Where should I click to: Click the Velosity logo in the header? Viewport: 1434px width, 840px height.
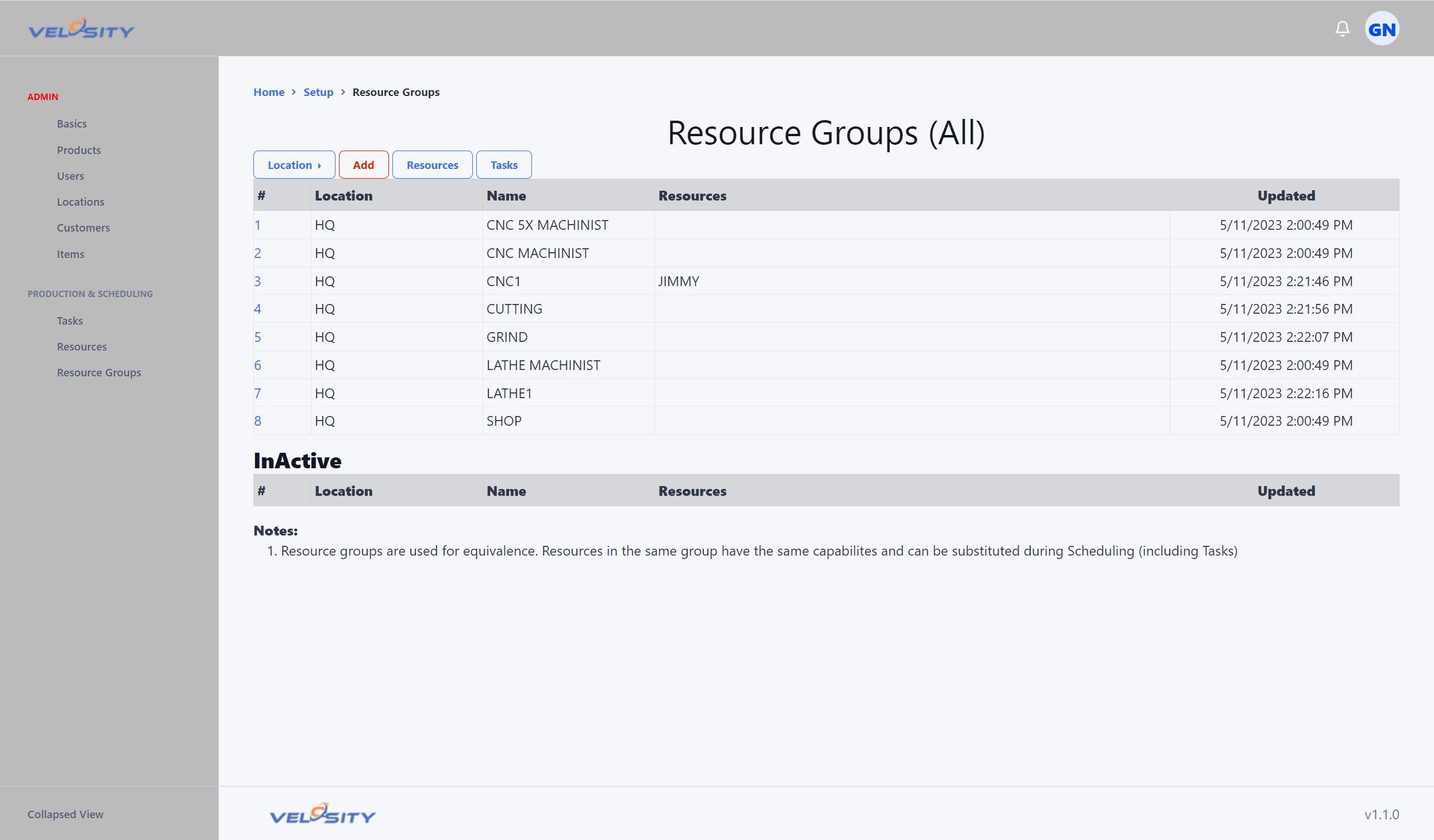coord(82,28)
